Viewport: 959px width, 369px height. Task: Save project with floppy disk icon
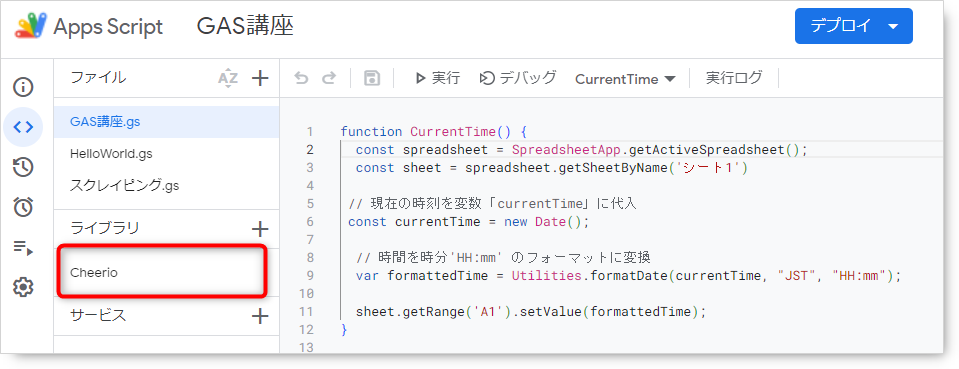[x=372, y=78]
